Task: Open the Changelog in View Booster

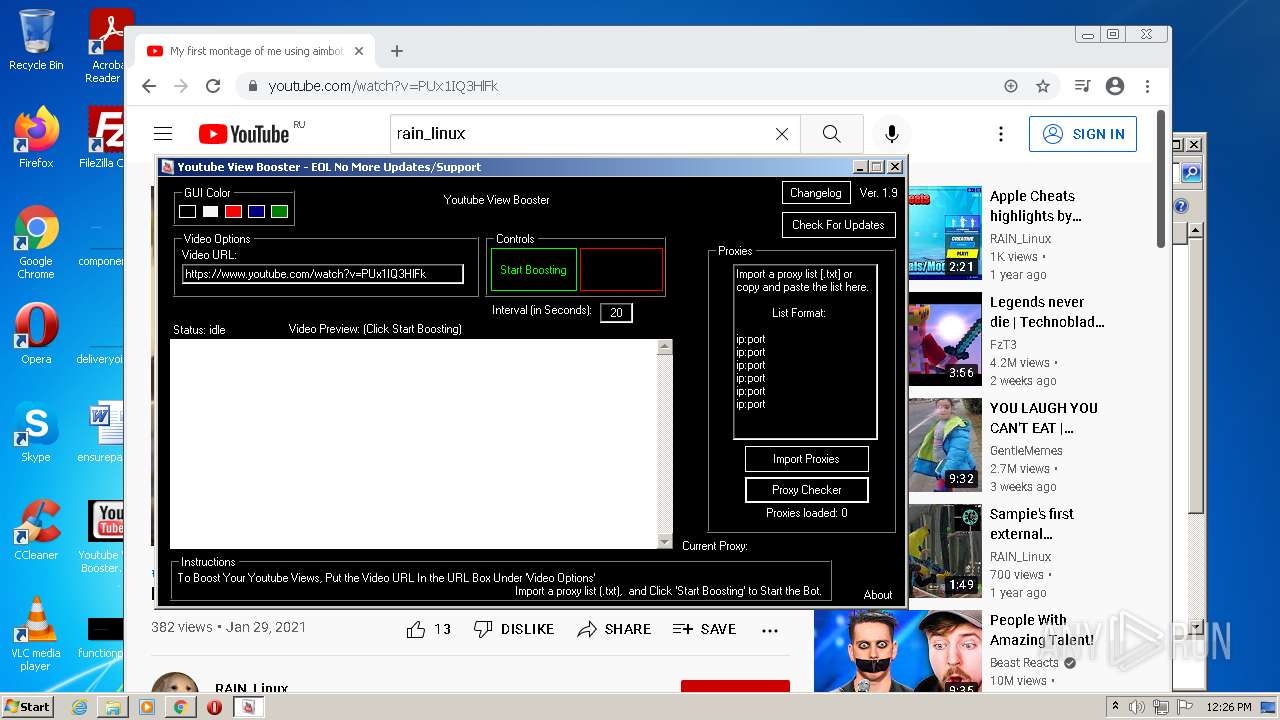Action: (x=815, y=193)
